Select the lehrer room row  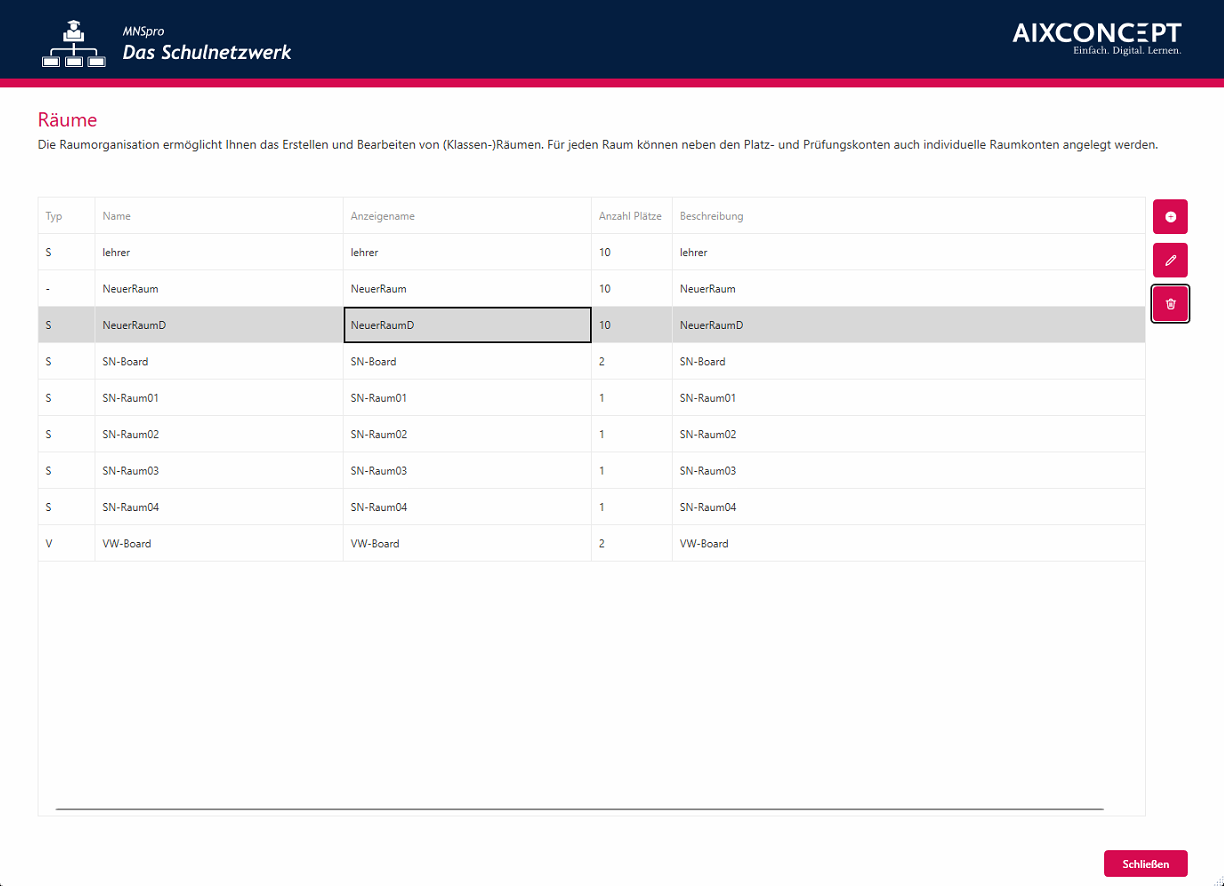click(116, 253)
